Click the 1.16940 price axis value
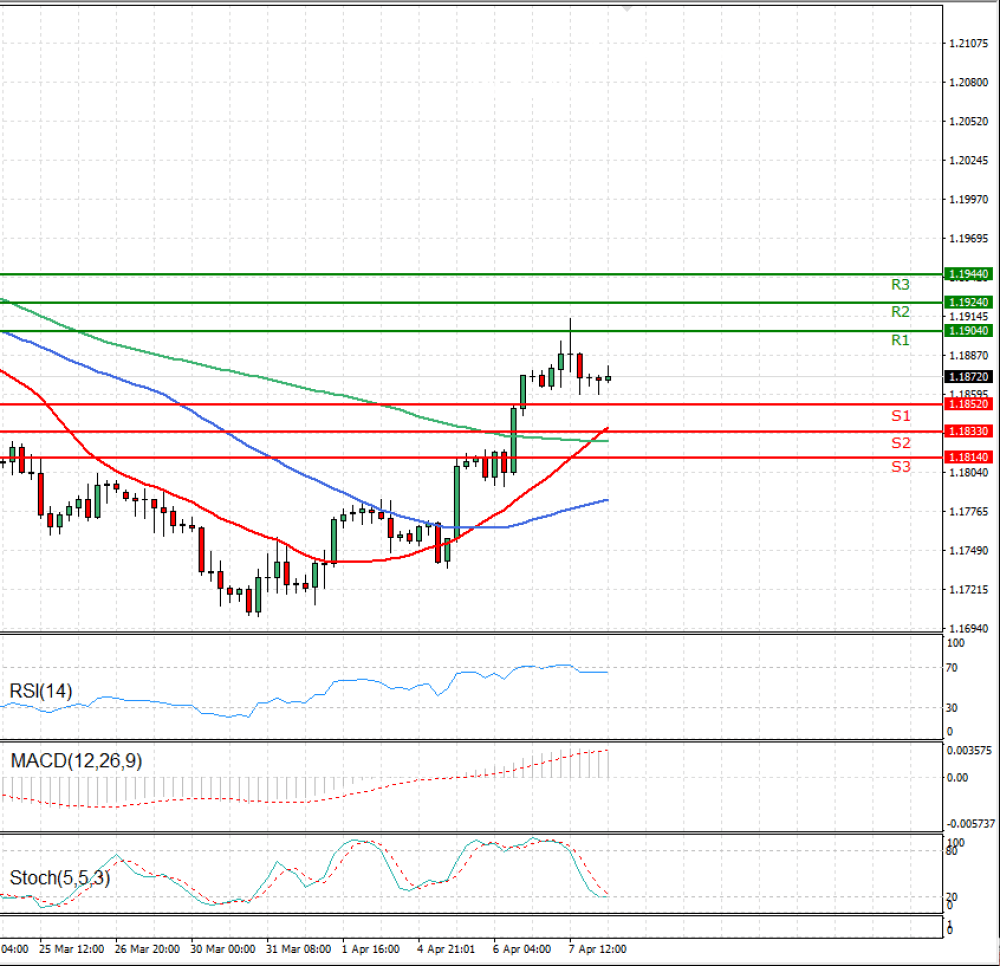Viewport: 1000px width, 966px height. [968, 629]
